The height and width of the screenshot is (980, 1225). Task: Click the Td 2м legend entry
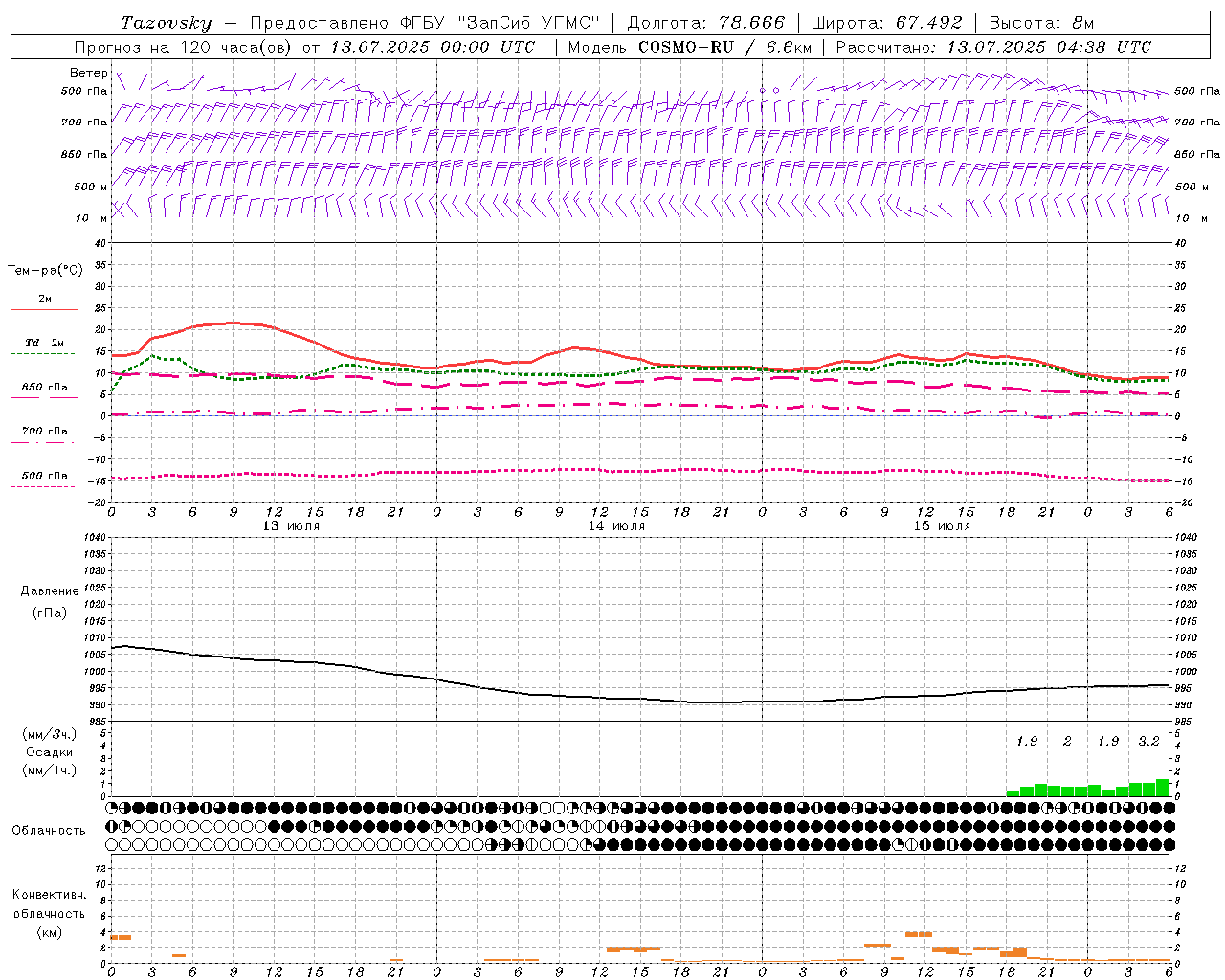coord(45,343)
